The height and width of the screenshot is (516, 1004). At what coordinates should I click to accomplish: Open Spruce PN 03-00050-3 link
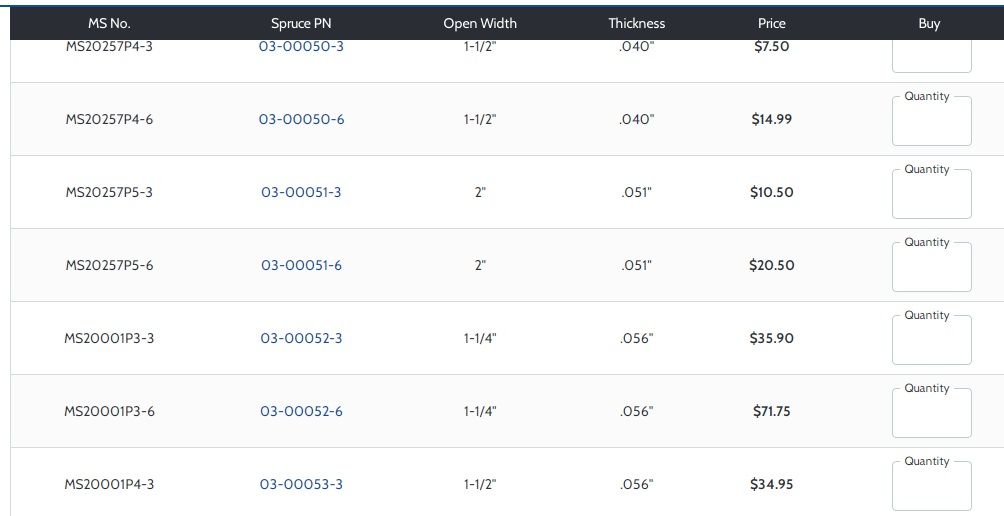point(301,47)
